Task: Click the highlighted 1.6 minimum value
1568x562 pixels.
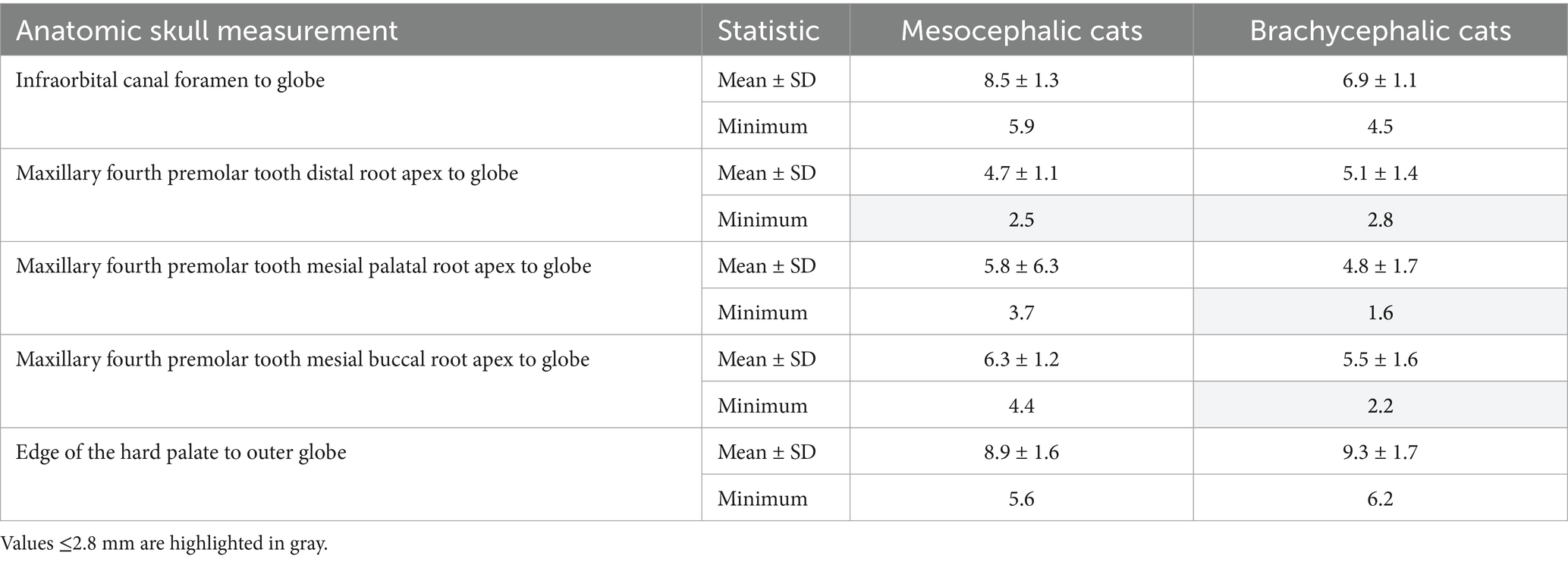Action: pos(1380,312)
